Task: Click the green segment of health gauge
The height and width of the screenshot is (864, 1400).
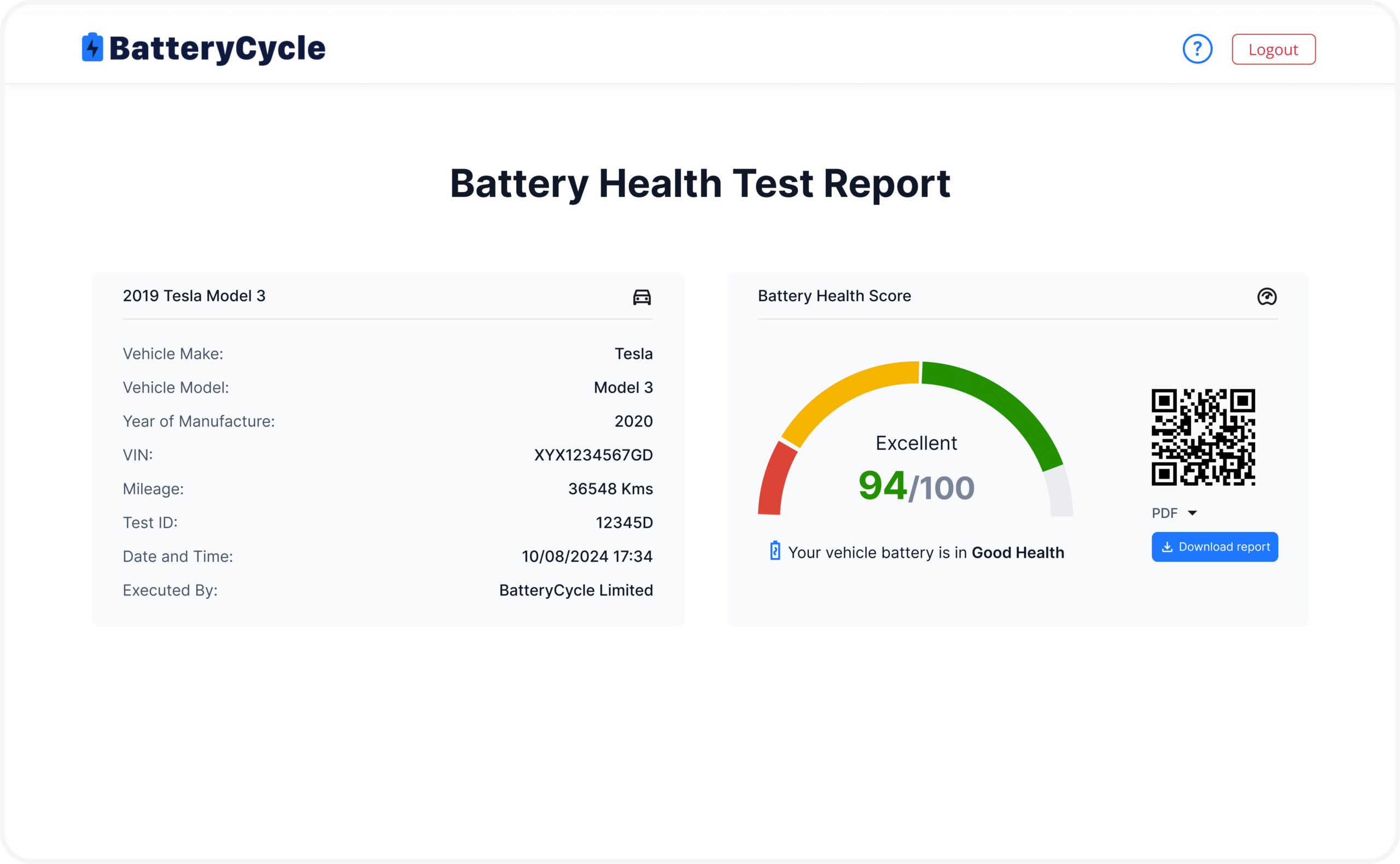Action: point(1006,403)
